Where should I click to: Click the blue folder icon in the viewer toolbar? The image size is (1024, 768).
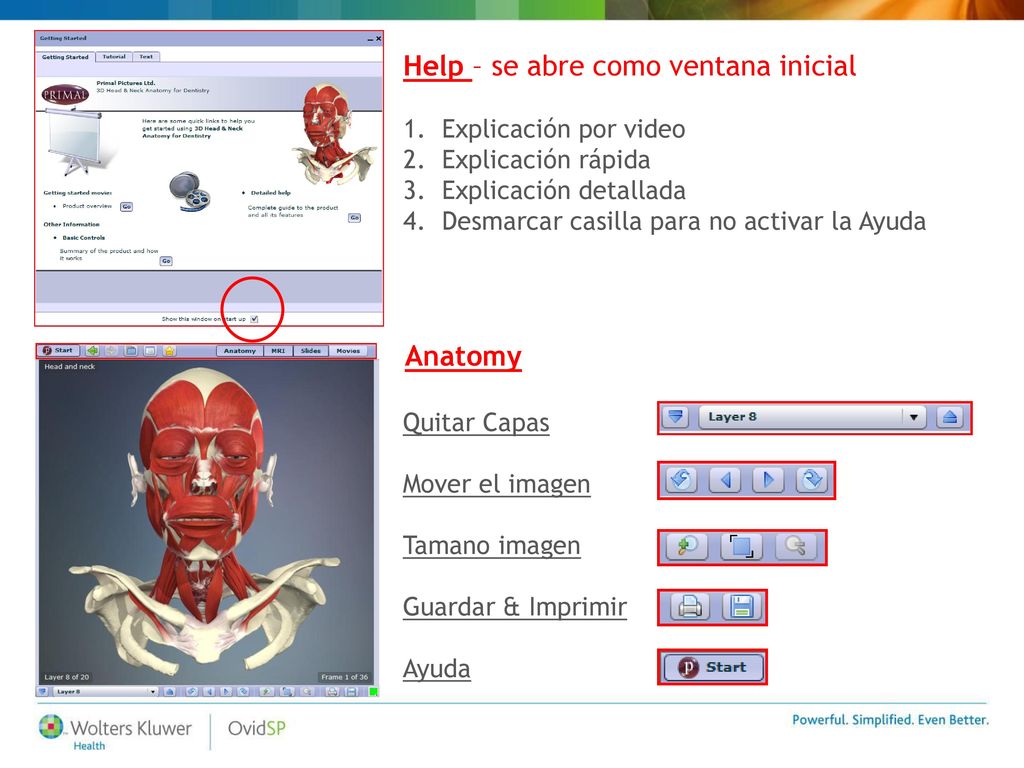131,351
